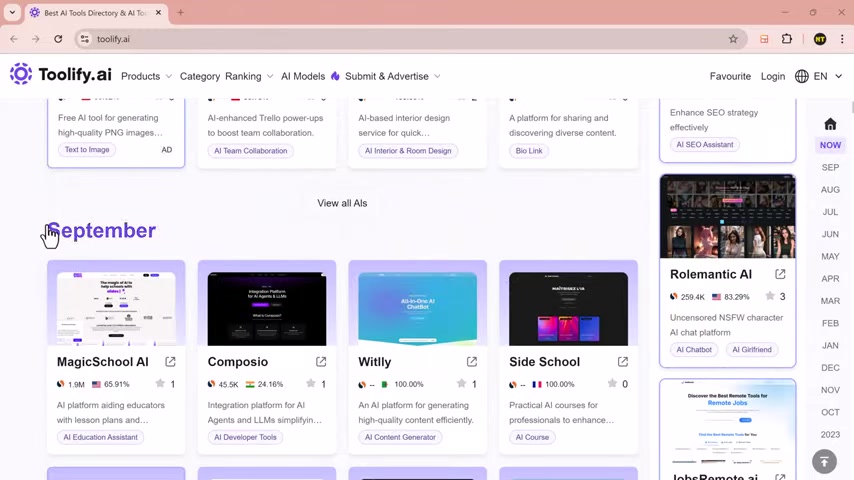This screenshot has width=854, height=480.
Task: Click the AI Education Assistant tag
Action: (100, 437)
